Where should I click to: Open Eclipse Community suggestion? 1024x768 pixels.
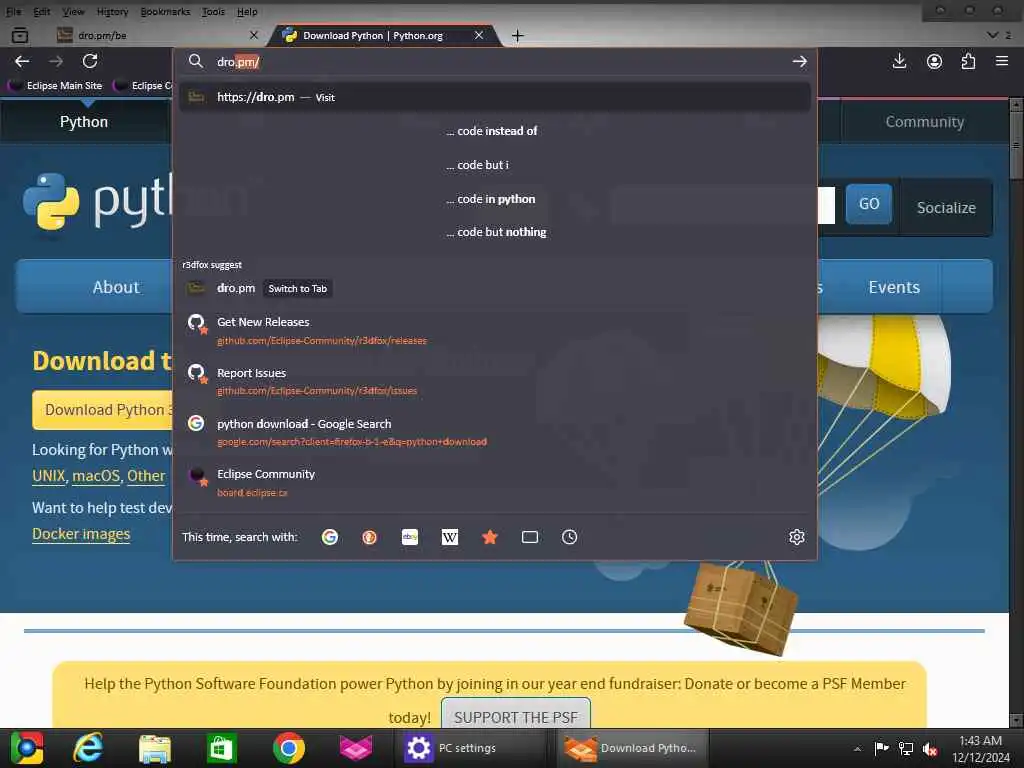tap(495, 483)
